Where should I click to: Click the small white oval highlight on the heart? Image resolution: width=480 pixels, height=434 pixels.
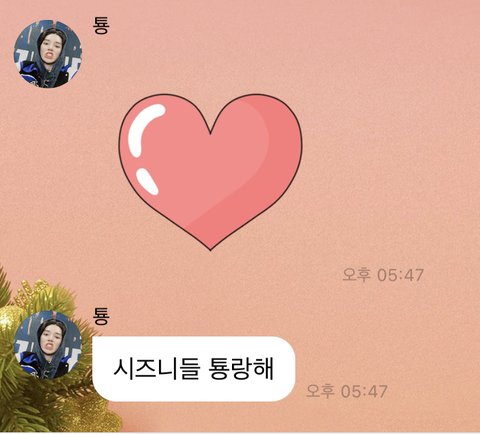147,181
